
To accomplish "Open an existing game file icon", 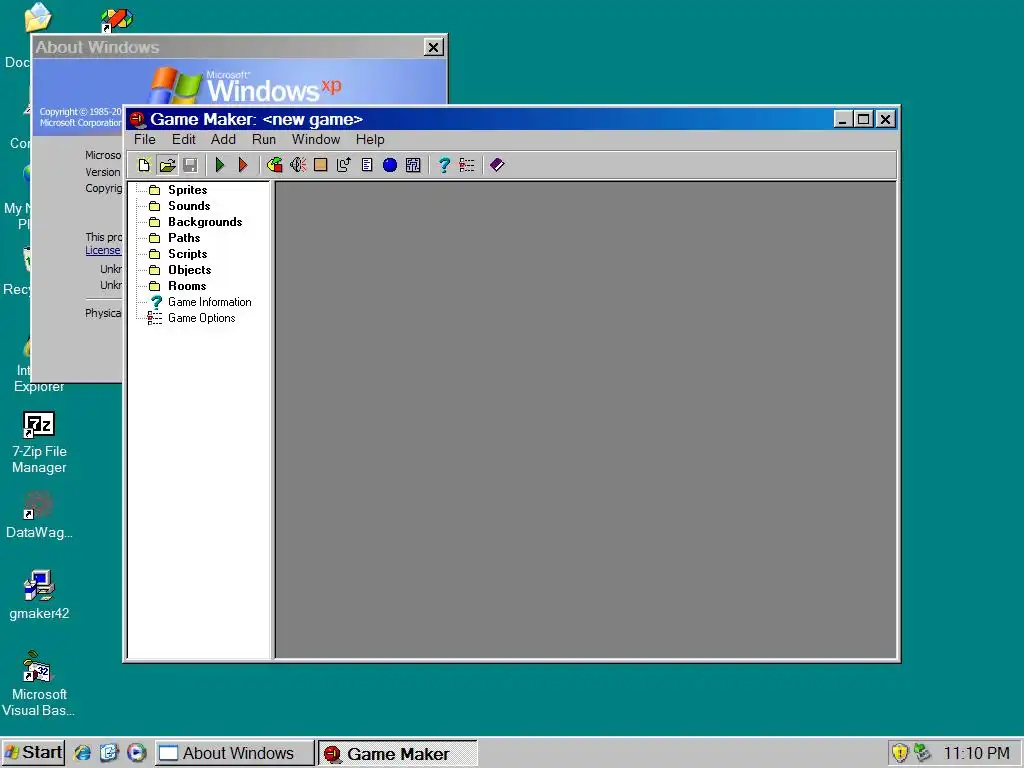I will click(167, 165).
